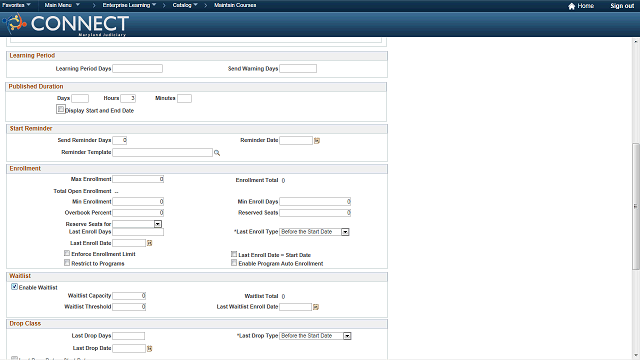Image resolution: width=640 pixels, height=360 pixels.
Task: Click the Total Open Enrollment label
Action: coord(82,191)
